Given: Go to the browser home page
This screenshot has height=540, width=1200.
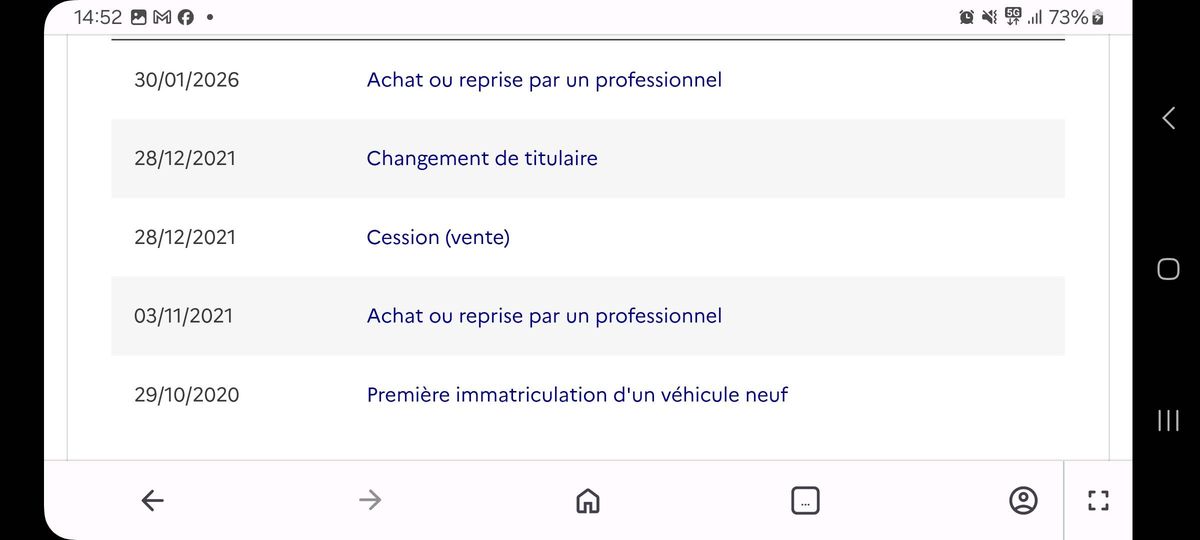Looking at the screenshot, I should click(587, 500).
